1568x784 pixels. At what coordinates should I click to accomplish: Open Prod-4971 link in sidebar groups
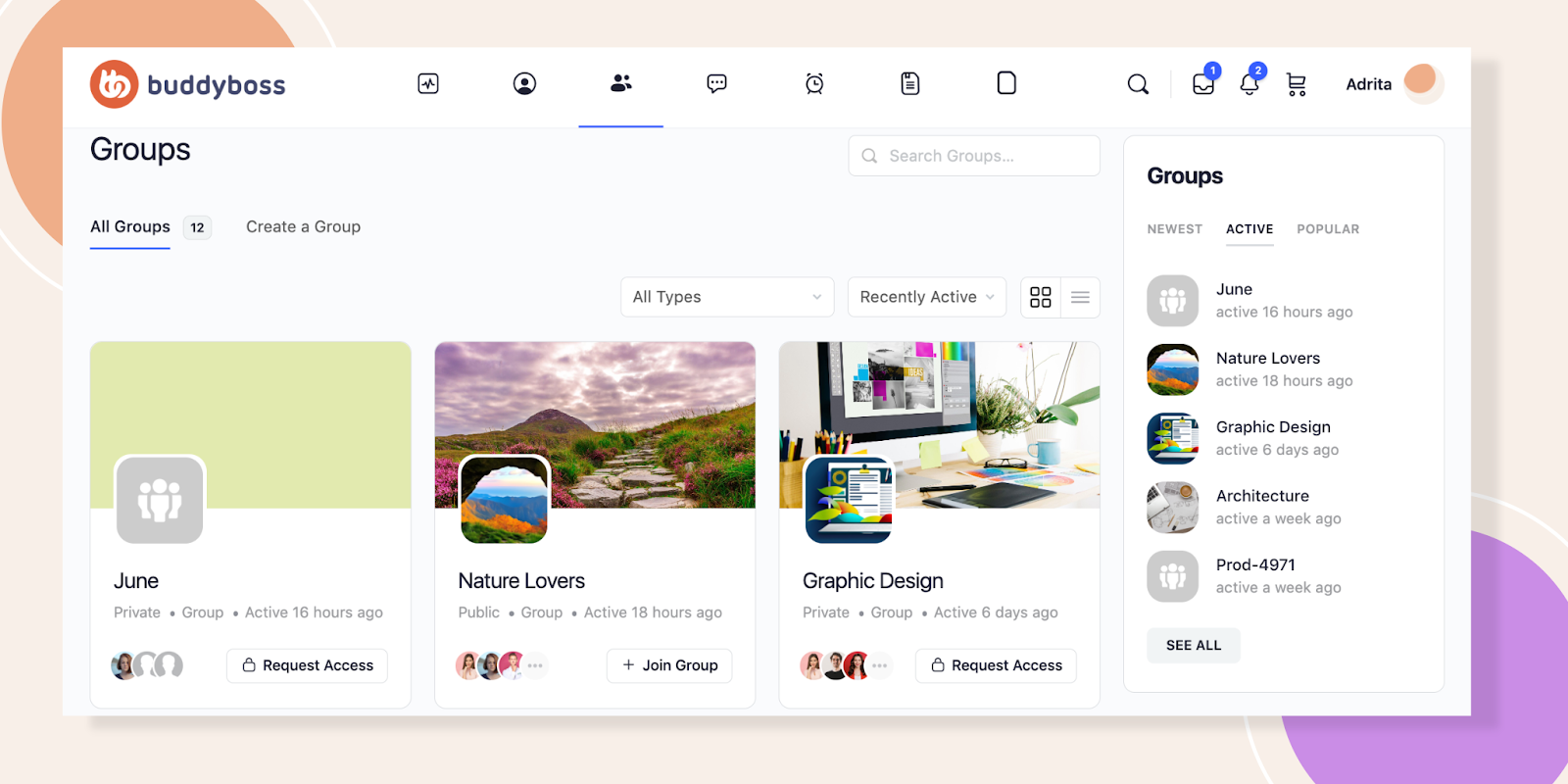point(1255,565)
